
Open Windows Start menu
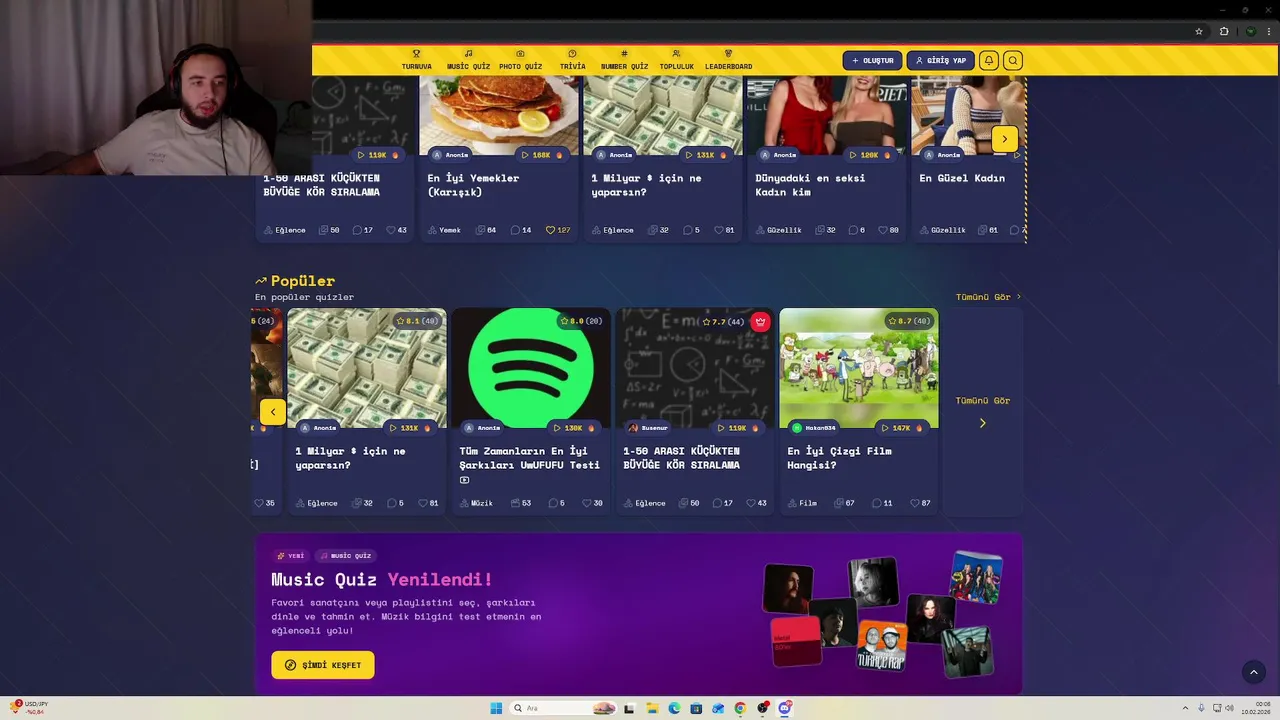pyautogui.click(x=496, y=708)
